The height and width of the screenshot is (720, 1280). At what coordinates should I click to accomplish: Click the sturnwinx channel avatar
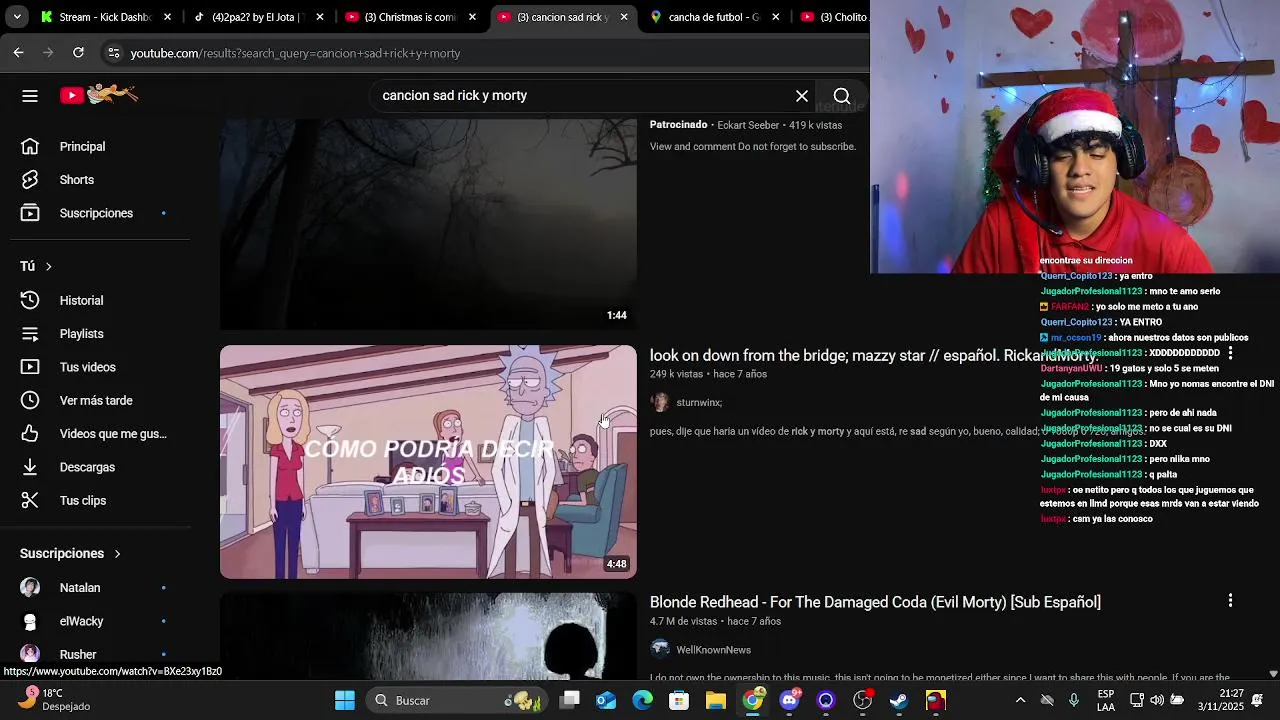click(660, 402)
